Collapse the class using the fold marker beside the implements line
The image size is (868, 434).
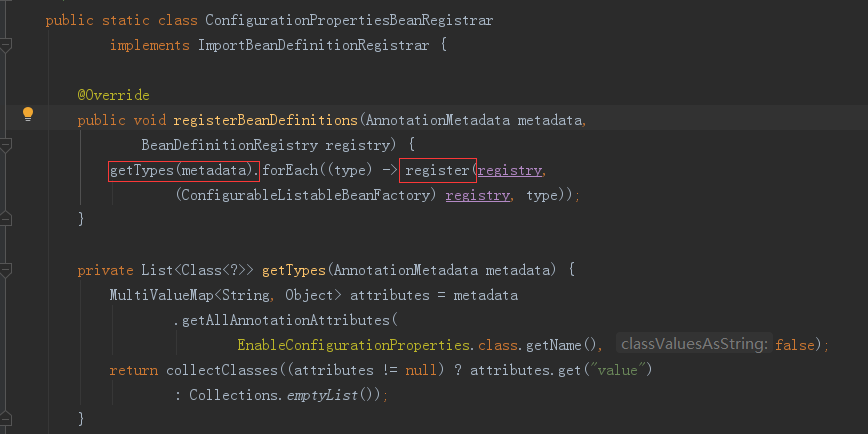pyautogui.click(x=7, y=45)
